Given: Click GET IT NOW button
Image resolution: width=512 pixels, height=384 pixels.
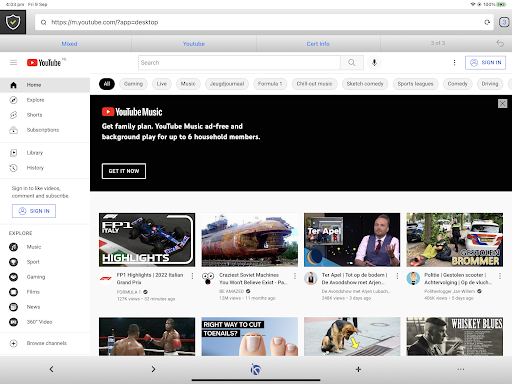Looking at the screenshot, I should click(x=124, y=171).
